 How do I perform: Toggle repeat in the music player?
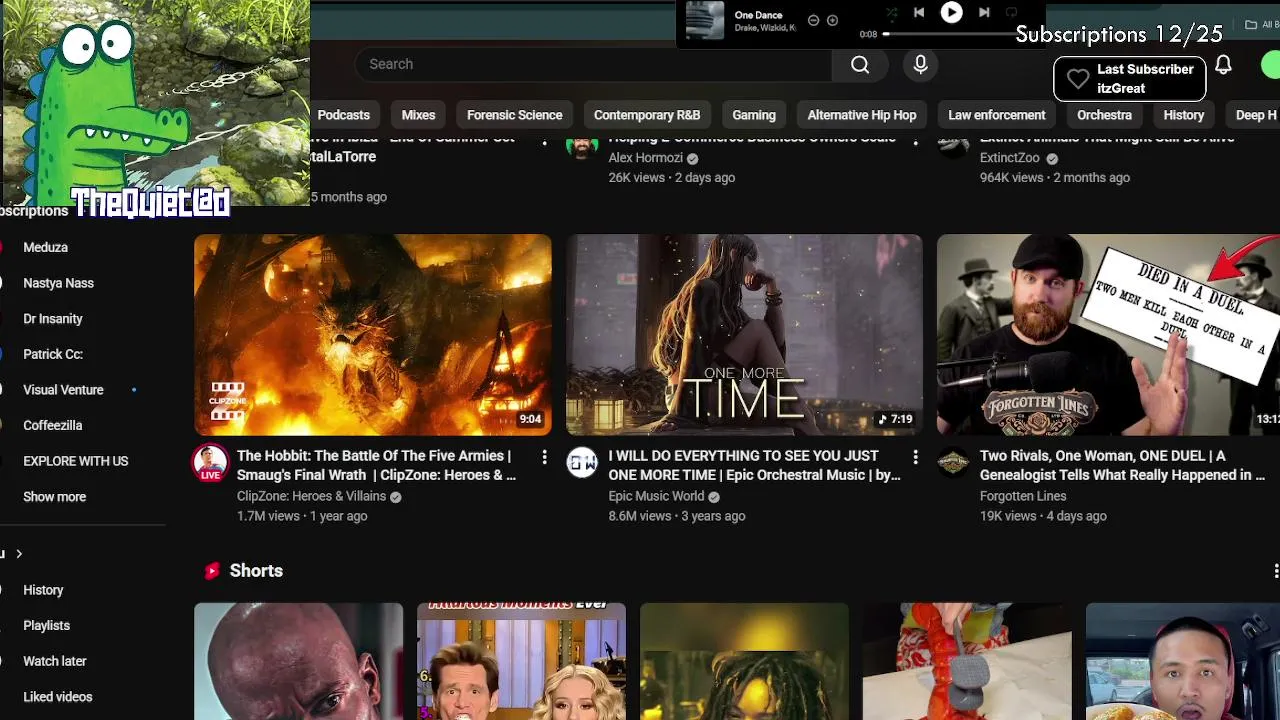(x=1011, y=12)
